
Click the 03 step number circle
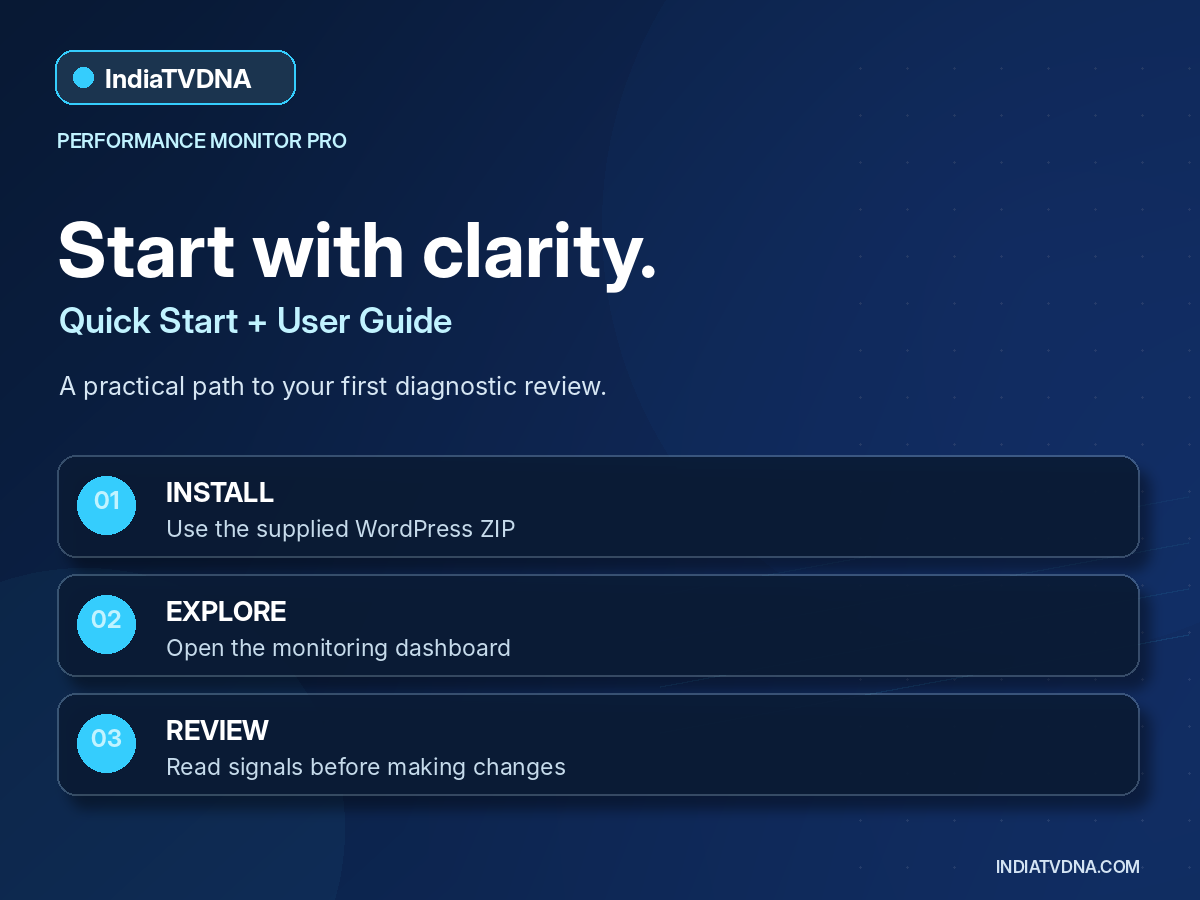(107, 743)
